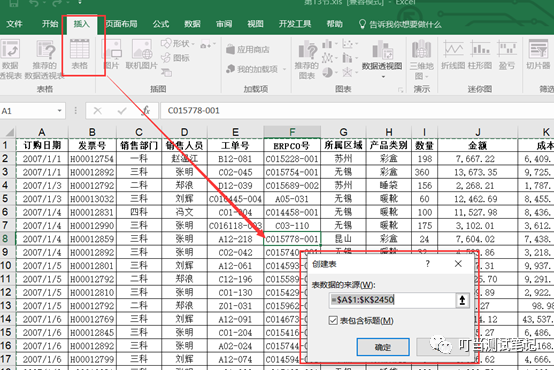Click the Cancel (X) formula bar button
Image resolution: width=554 pixels, height=370 pixels.
[98, 111]
